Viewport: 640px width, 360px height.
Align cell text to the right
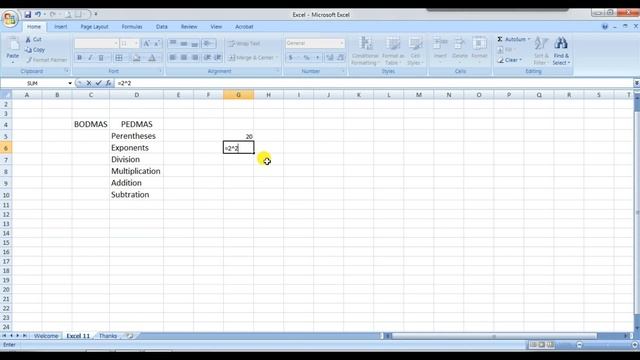click(195, 58)
